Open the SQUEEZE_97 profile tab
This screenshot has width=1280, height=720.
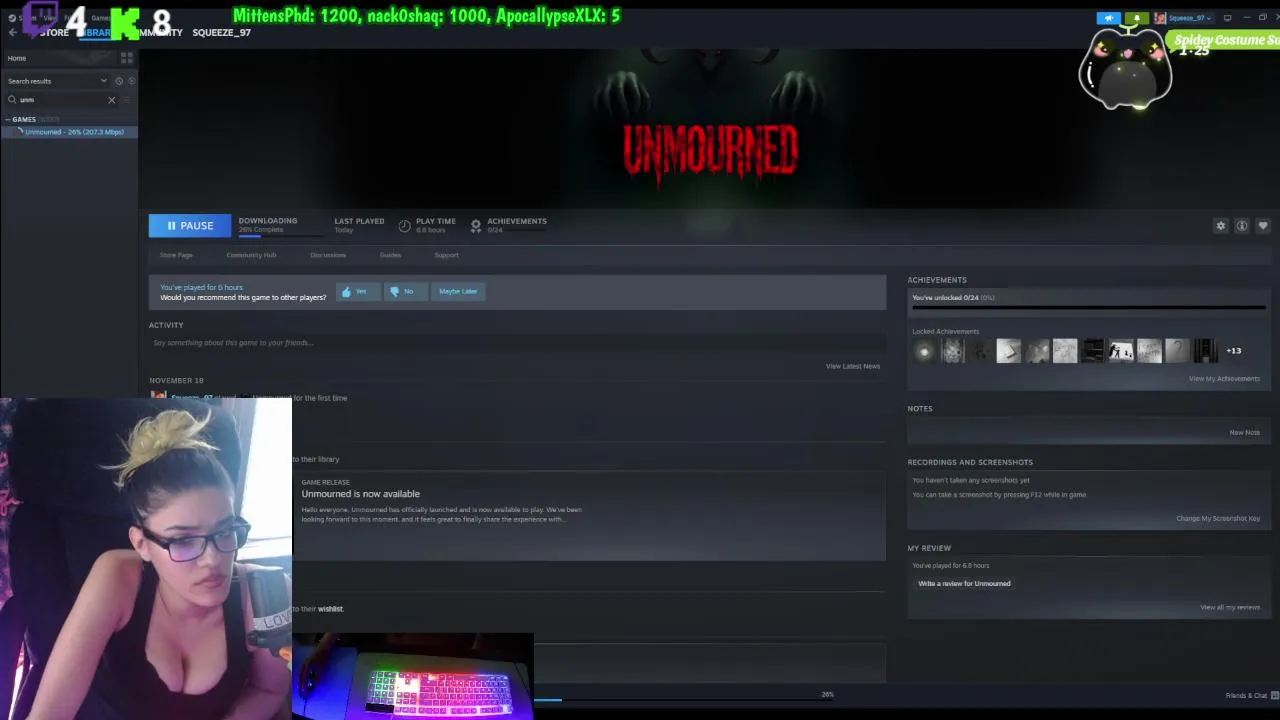[x=221, y=33]
